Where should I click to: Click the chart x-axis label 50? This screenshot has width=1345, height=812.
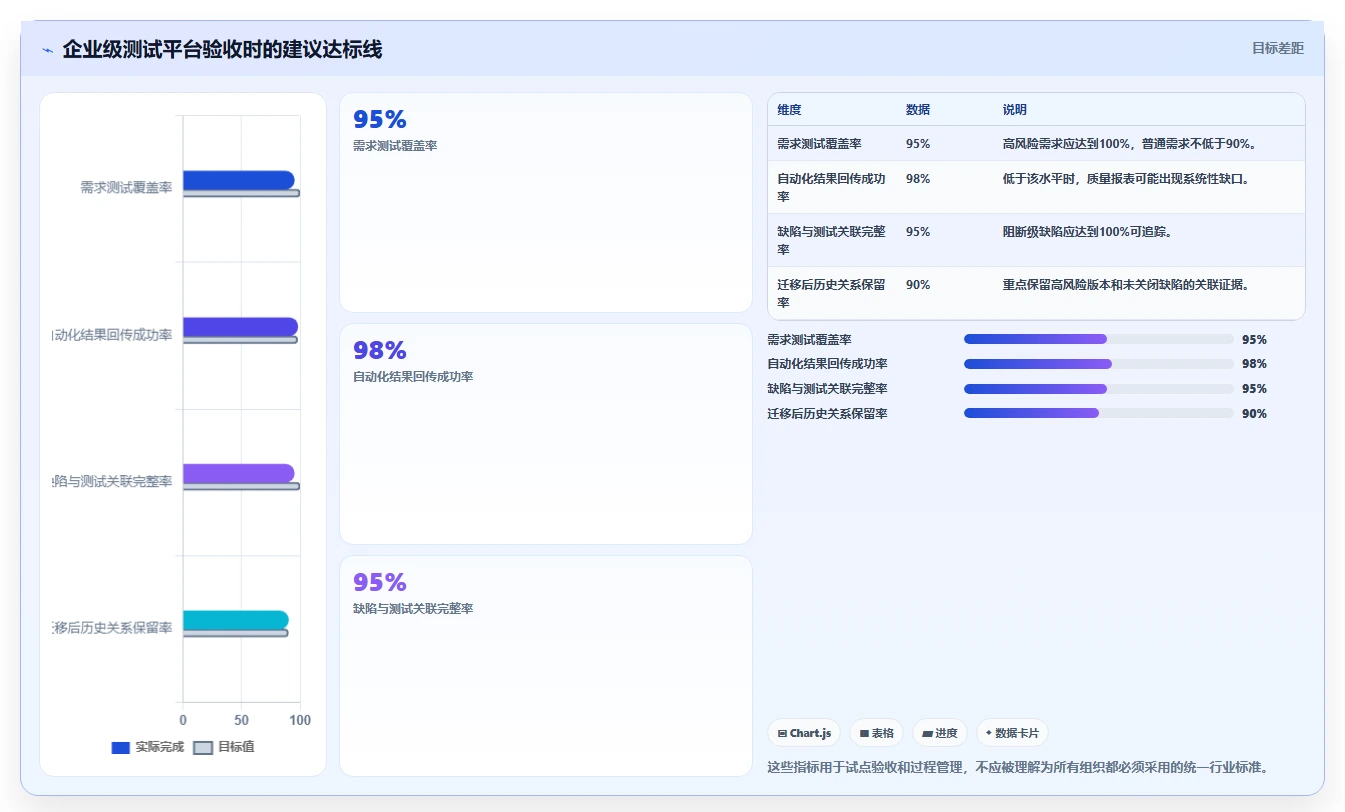tap(241, 720)
